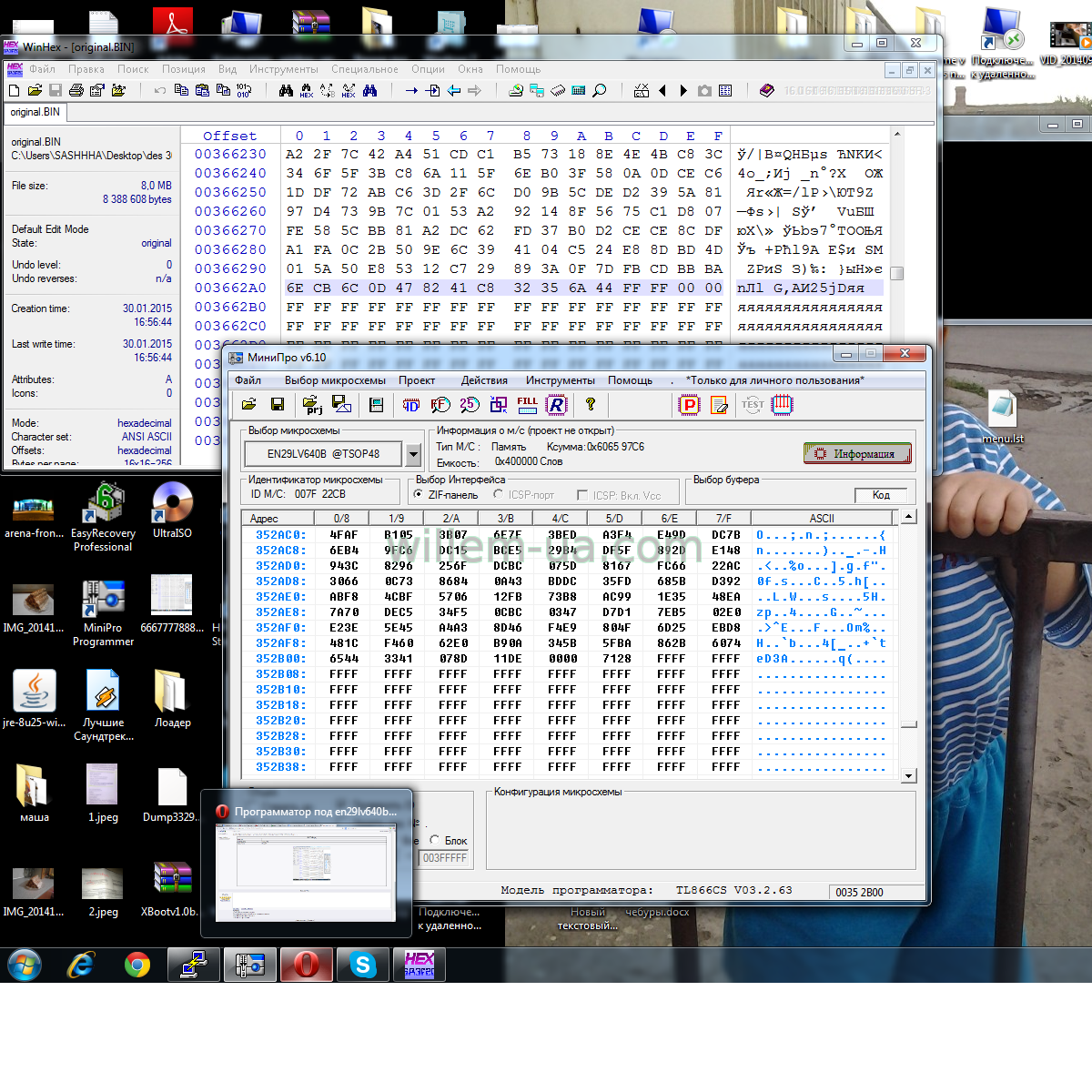
Task: Click the Skype icon in the taskbar
Action: [362, 965]
